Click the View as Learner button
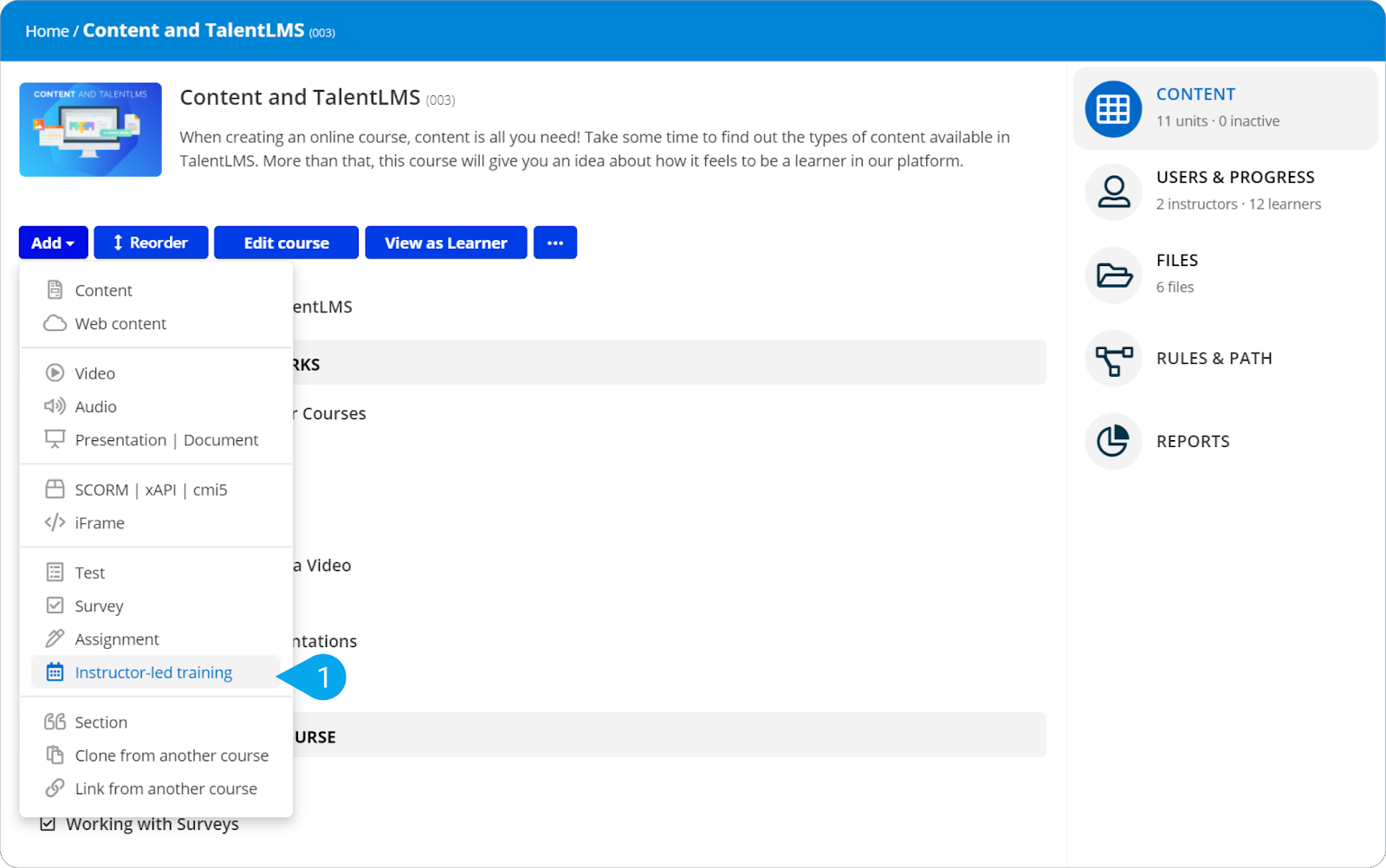 [x=446, y=243]
